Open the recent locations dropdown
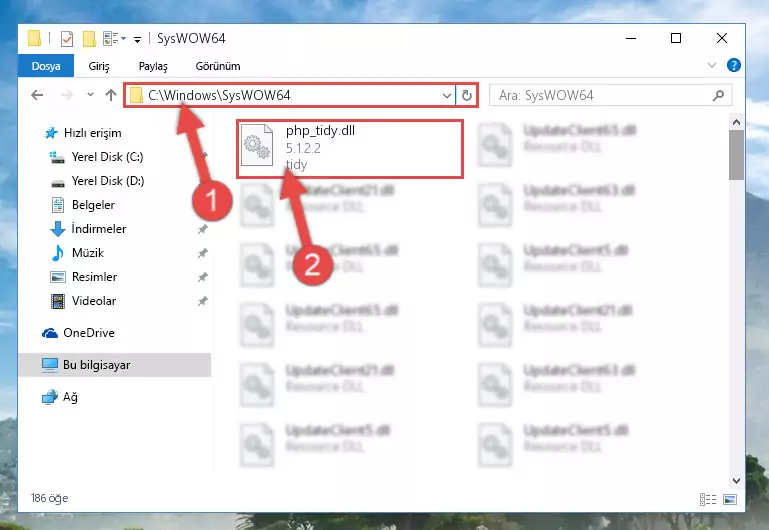 [90, 95]
